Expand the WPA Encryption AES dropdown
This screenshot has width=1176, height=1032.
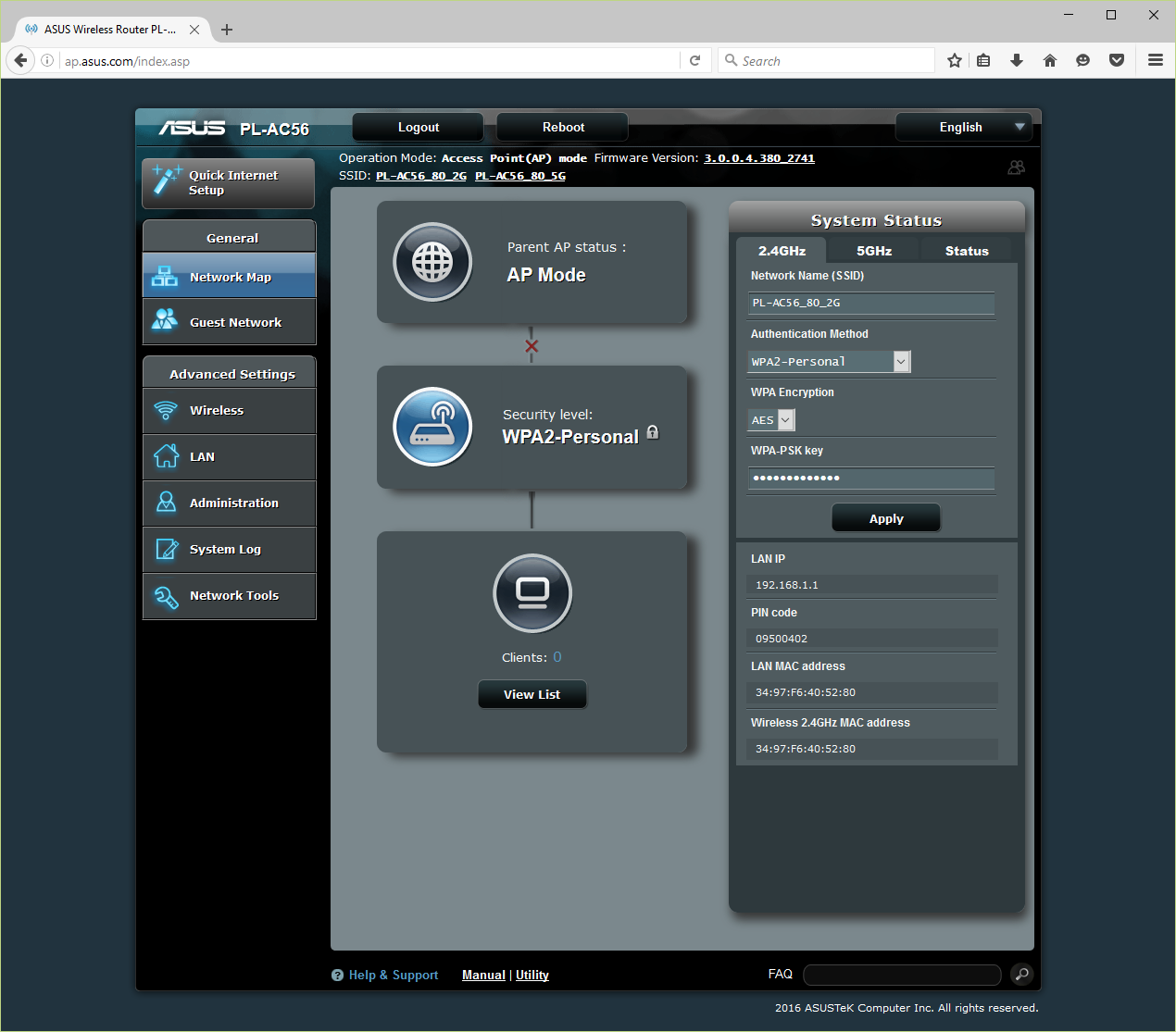[785, 420]
